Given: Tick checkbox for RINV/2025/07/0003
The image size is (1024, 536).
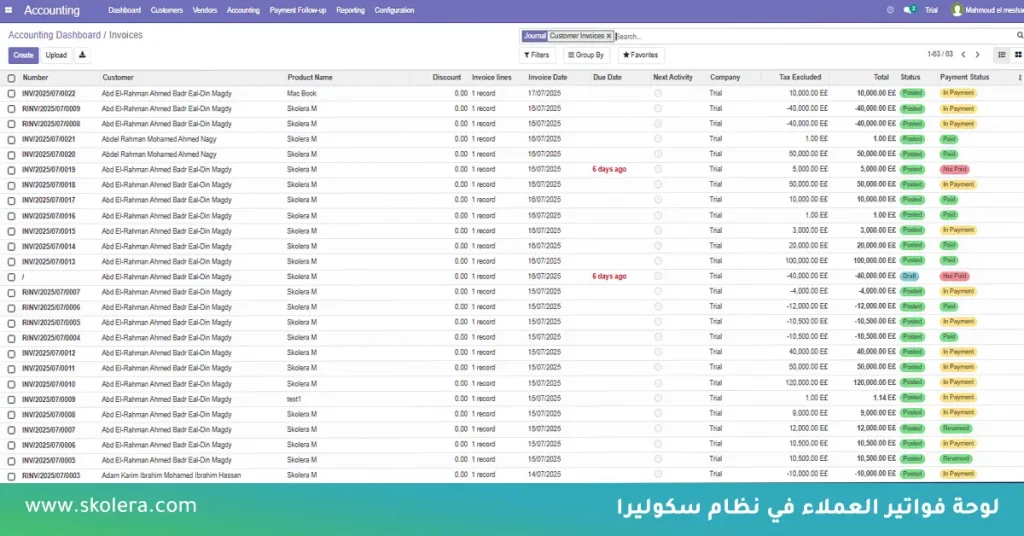Looking at the screenshot, I should (11, 476).
